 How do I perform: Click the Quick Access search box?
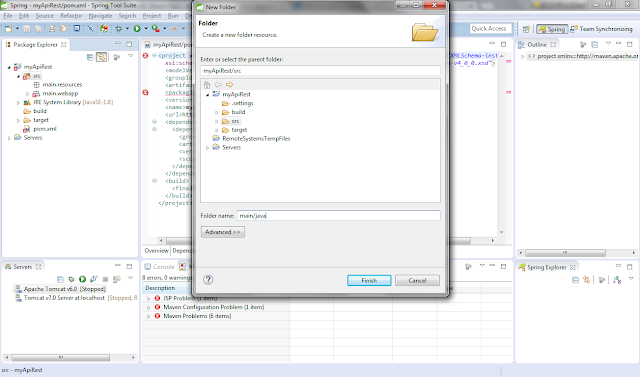pyautogui.click(x=490, y=29)
